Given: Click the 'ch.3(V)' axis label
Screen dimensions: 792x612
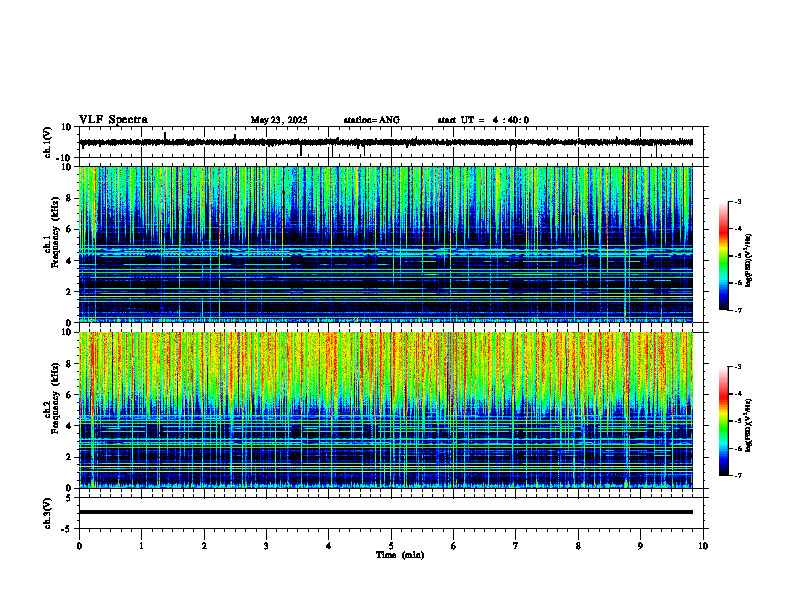Looking at the screenshot, I should click(x=48, y=514).
